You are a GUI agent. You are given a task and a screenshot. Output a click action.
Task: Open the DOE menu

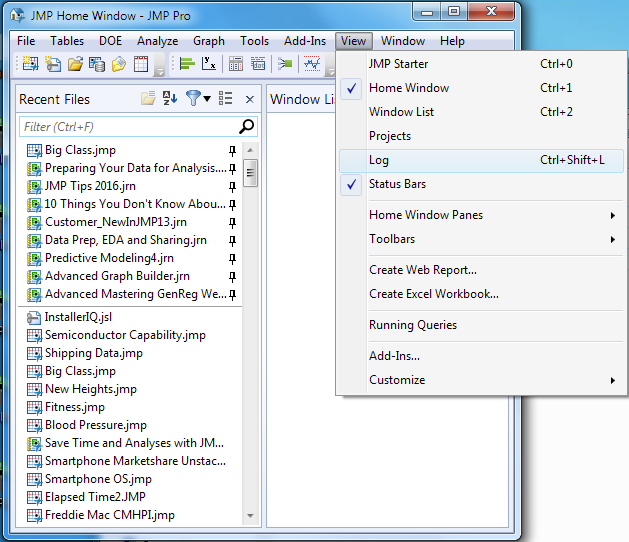[110, 41]
